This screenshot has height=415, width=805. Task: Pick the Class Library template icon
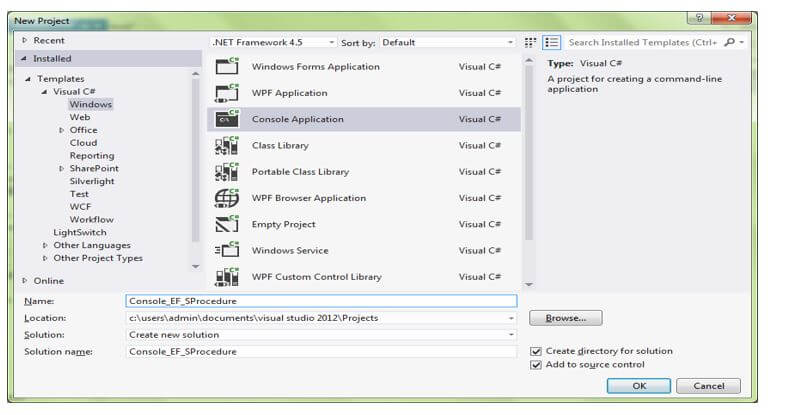pyautogui.click(x=227, y=146)
